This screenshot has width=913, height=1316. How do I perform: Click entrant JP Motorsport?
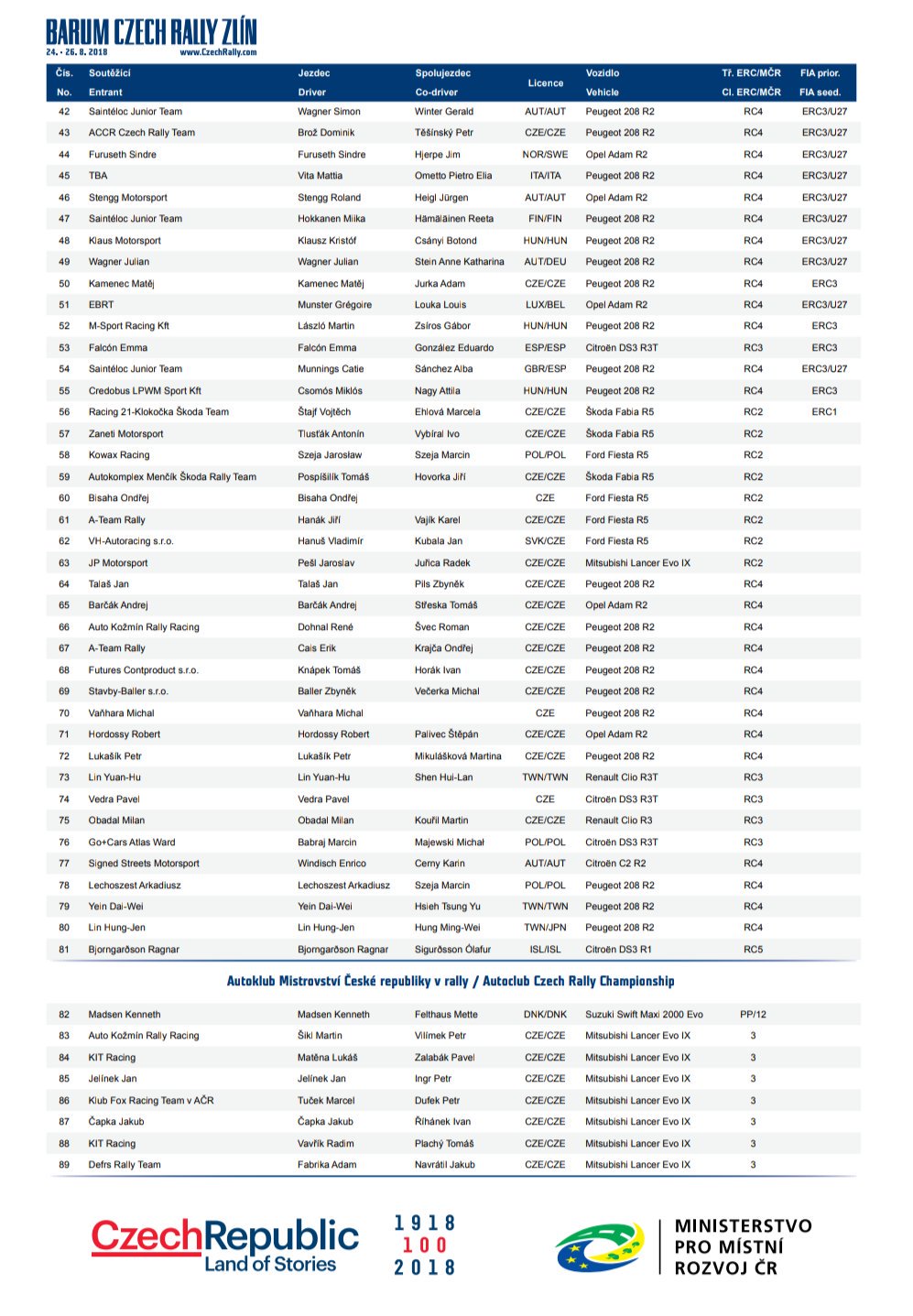tap(117, 563)
